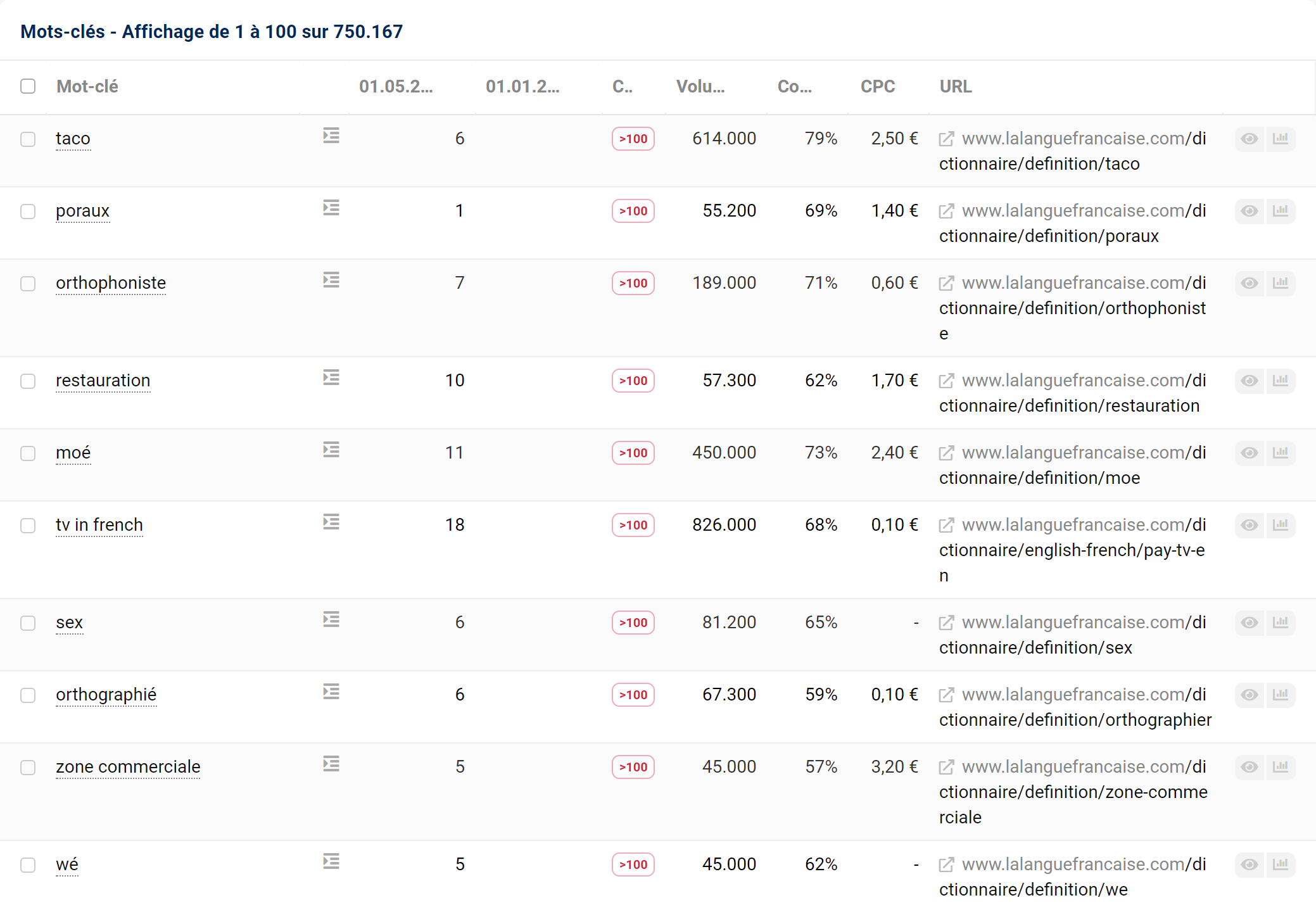Sort by URL column header
Screen dimensions: 1316x912
pyautogui.click(x=956, y=86)
